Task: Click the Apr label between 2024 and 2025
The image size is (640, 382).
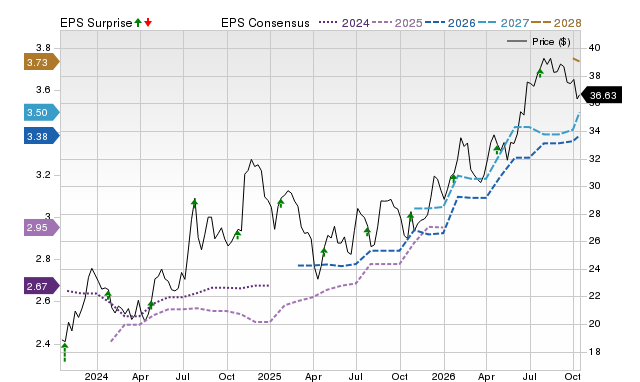Action: pyautogui.click(x=140, y=376)
